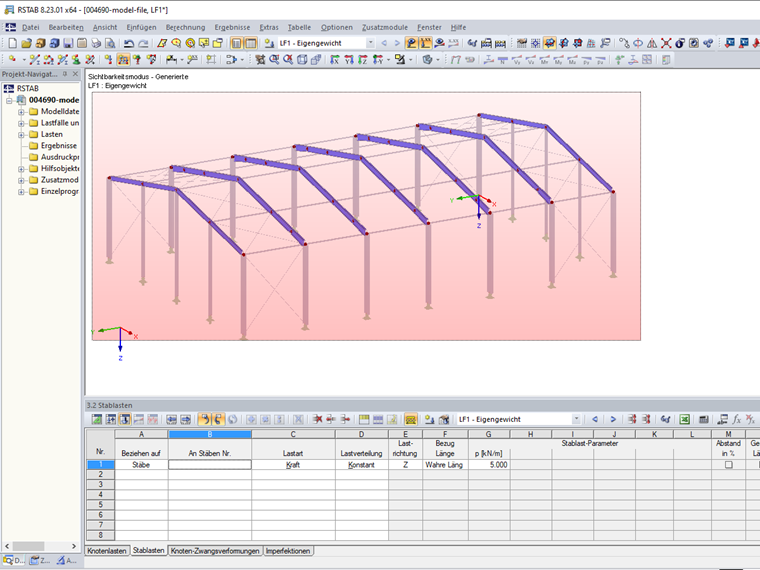Click the Save floppy disk icon
760x570 pixels.
click(x=68, y=43)
